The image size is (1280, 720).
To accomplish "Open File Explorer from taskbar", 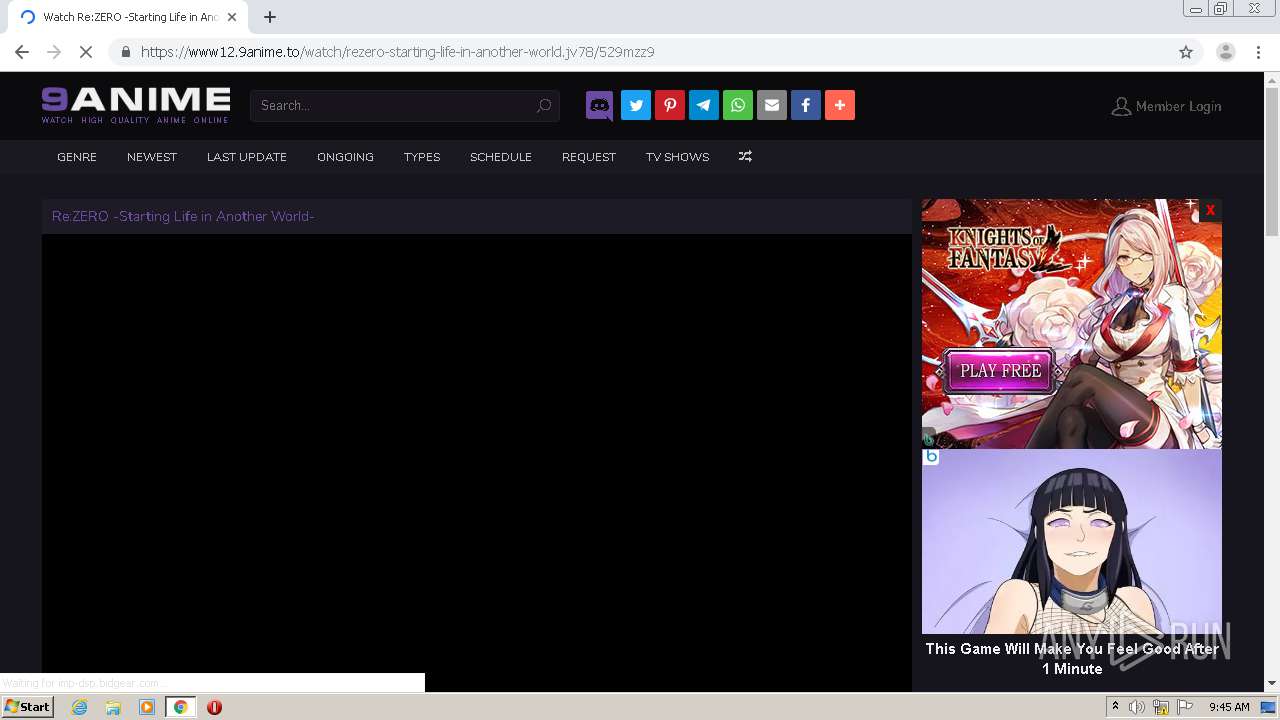I will click(113, 707).
